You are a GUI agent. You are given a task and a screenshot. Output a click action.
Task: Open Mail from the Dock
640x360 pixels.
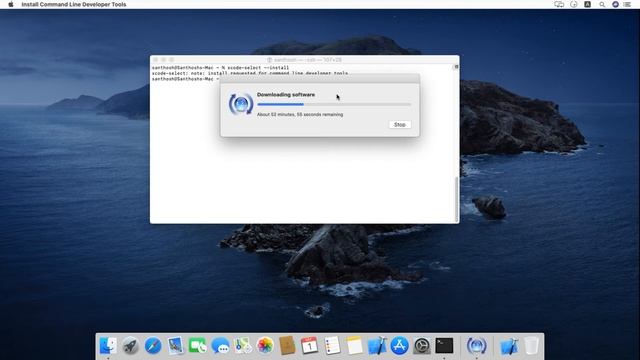point(176,346)
